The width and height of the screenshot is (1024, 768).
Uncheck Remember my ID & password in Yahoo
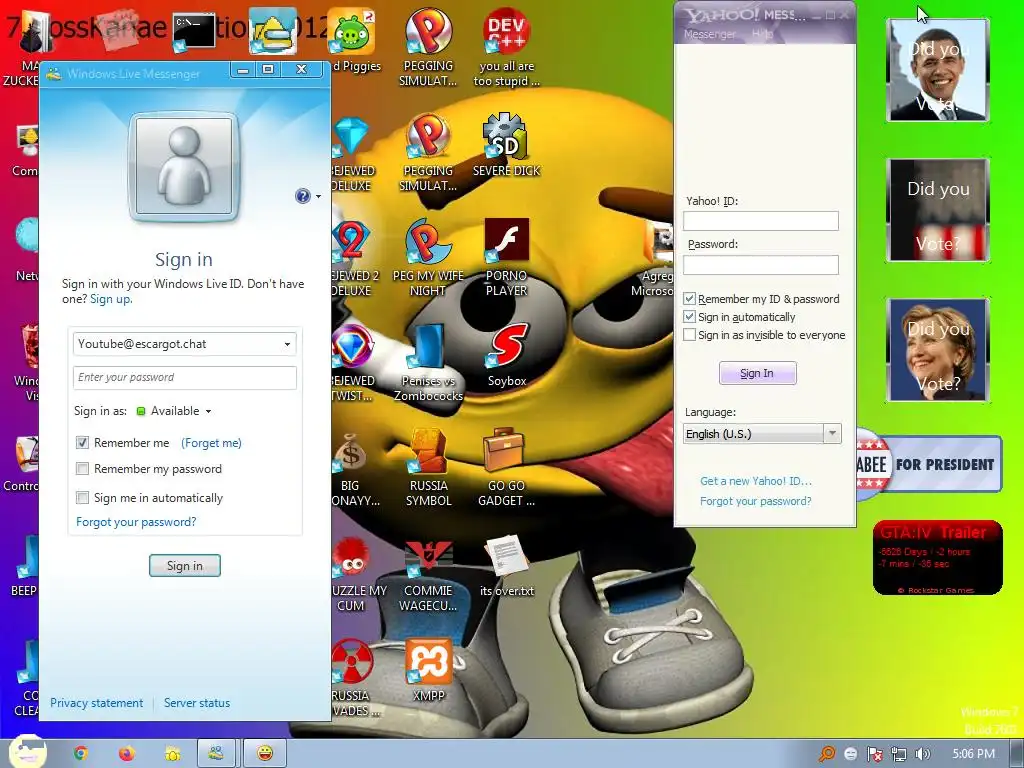tap(689, 298)
